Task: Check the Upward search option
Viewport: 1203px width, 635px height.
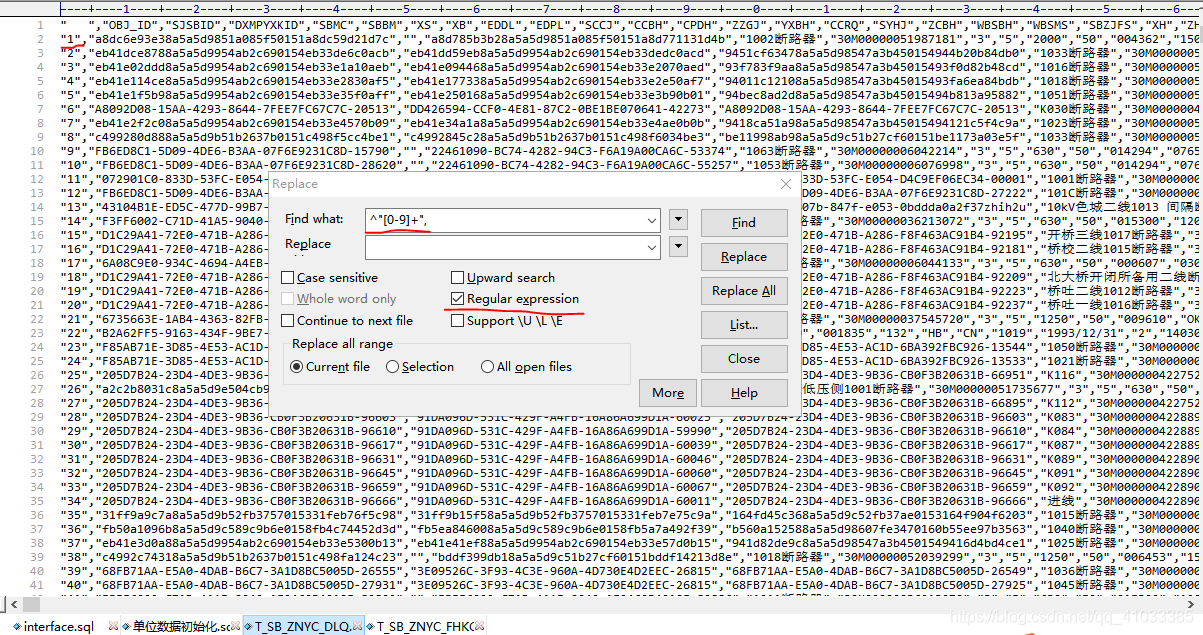Action: (x=457, y=278)
